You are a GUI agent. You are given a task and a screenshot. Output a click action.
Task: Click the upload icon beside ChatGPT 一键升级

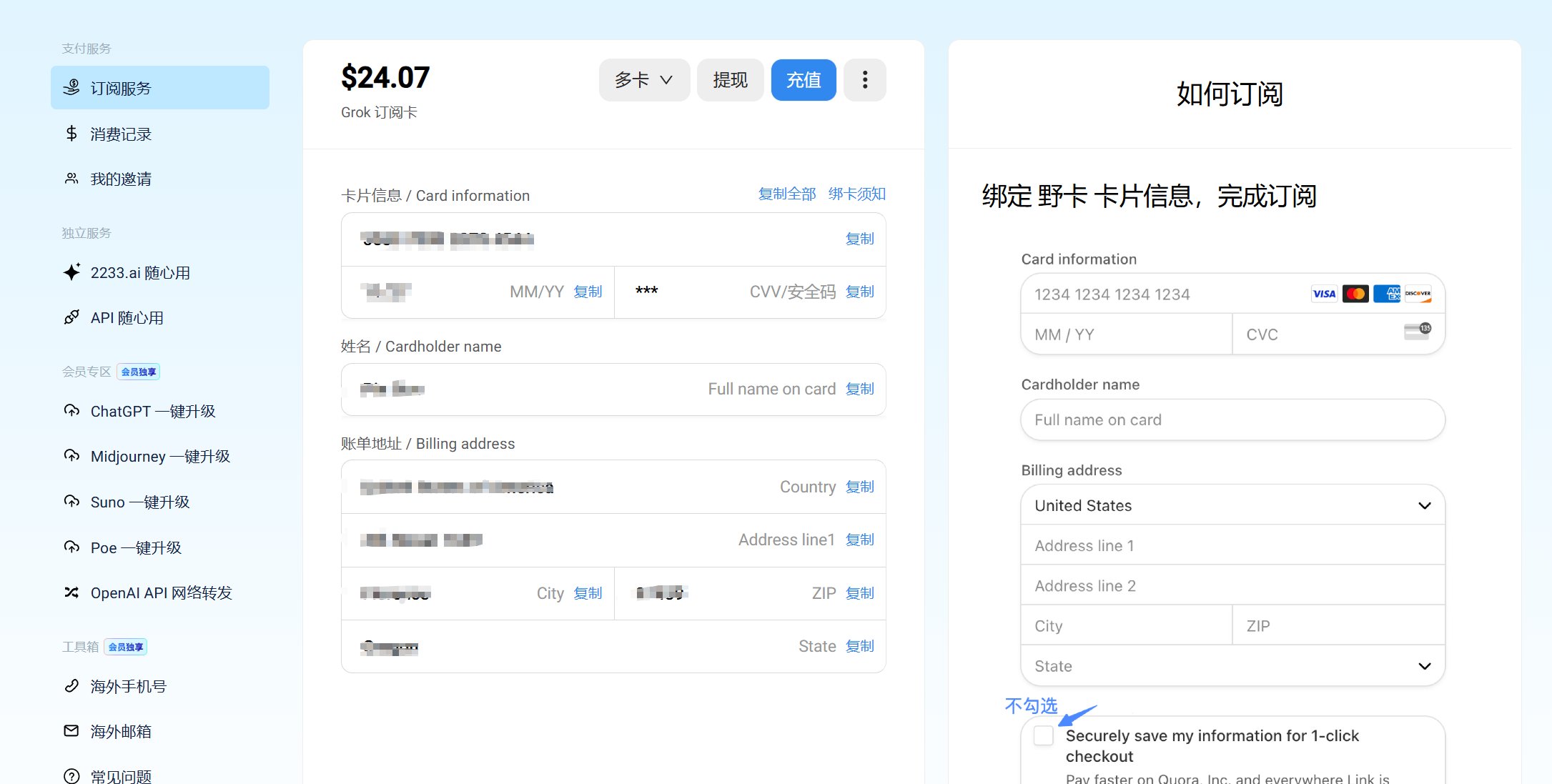coord(71,411)
